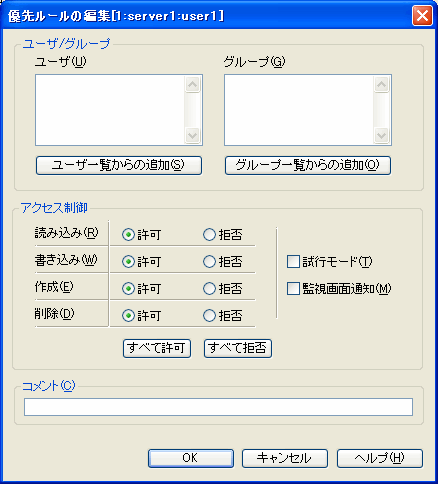Open help with ヘルプ(H) button
Image resolution: width=438 pixels, height=484 pixels.
click(x=380, y=458)
